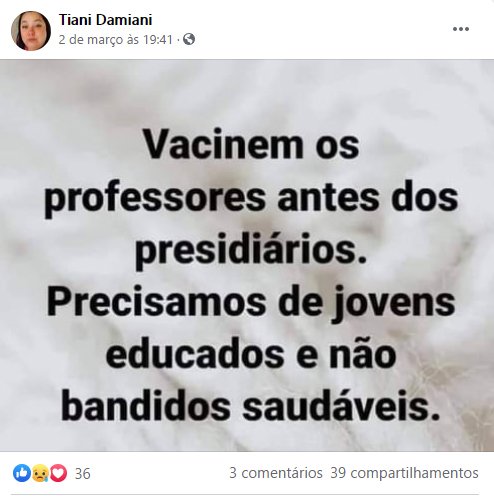Click Tiani Damiani's profile picture

[31, 31]
